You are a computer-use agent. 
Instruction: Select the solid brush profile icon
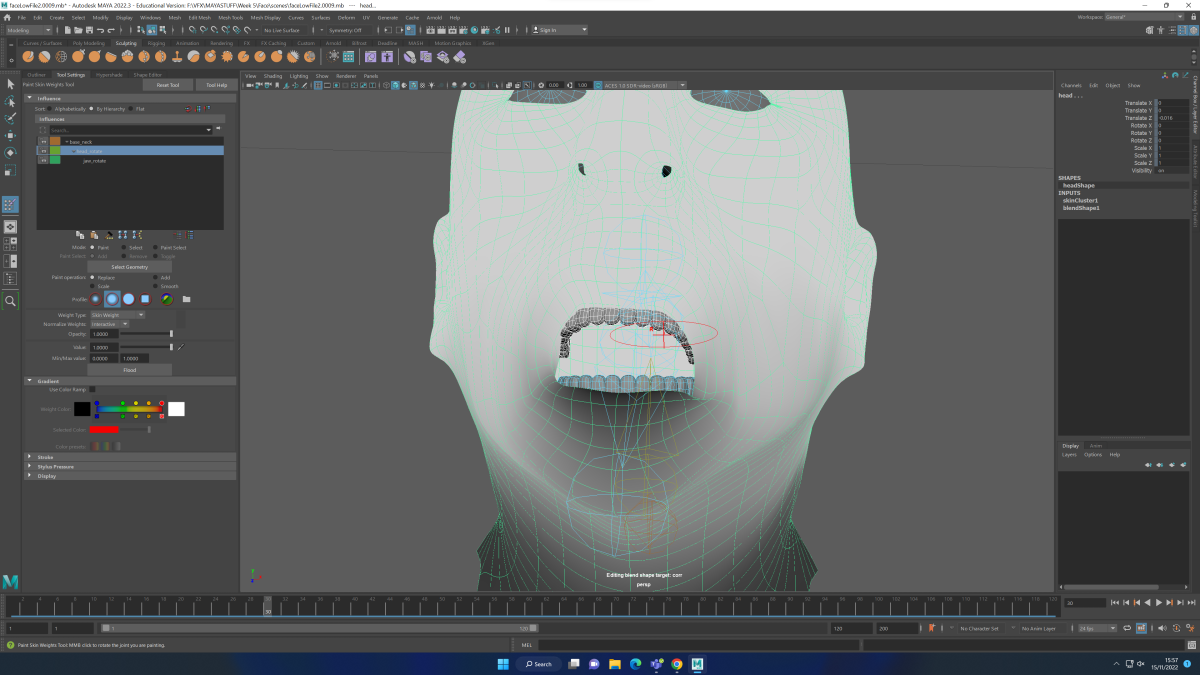pos(129,298)
